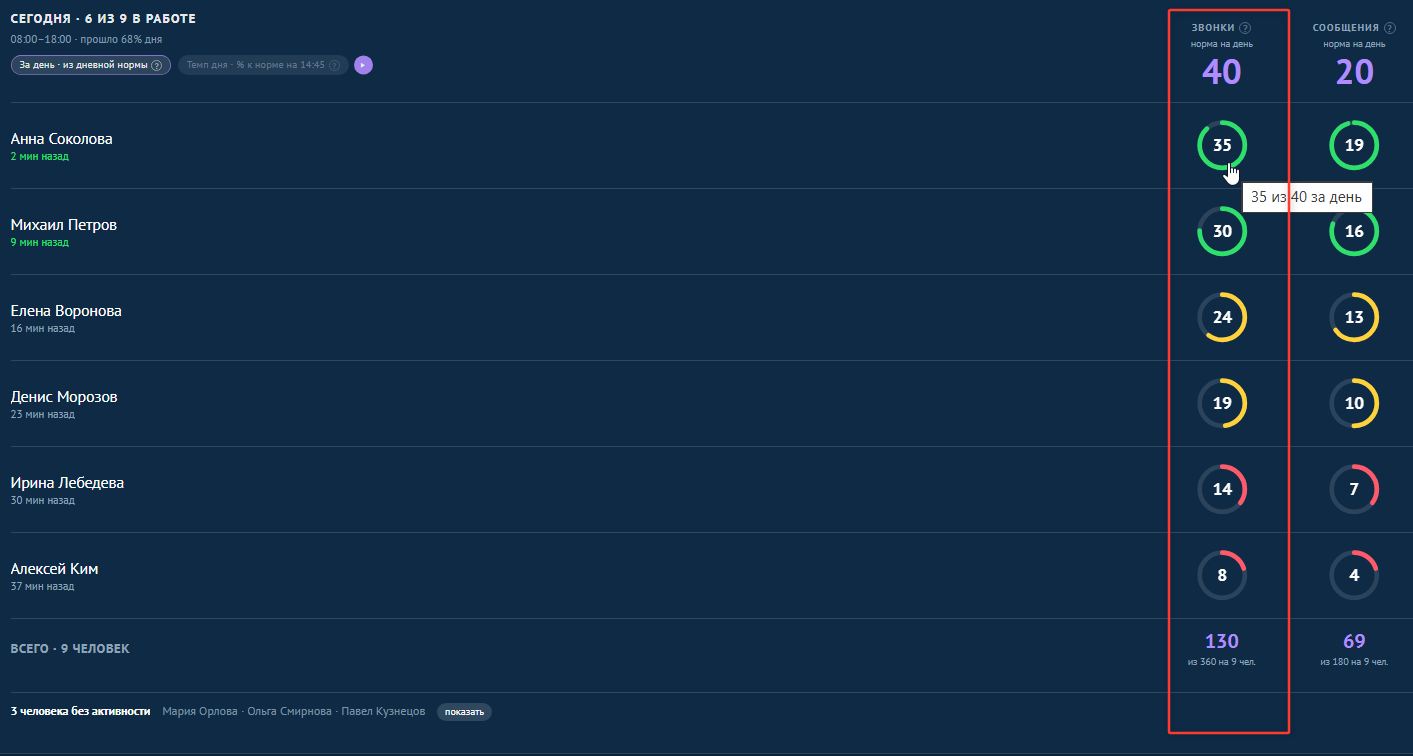Click Михаил Петров's messages ring showing 16
Image resolution: width=1413 pixels, height=756 pixels.
pyautogui.click(x=1354, y=231)
